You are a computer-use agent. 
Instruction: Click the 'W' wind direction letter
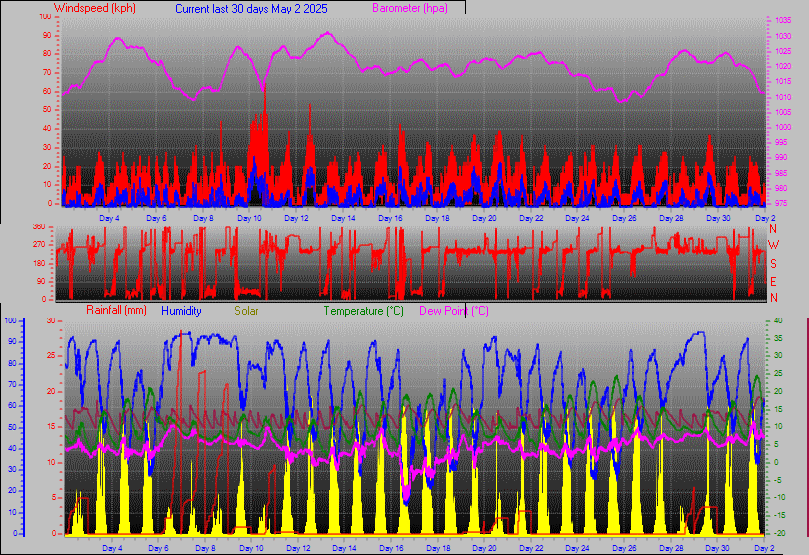tap(773, 244)
